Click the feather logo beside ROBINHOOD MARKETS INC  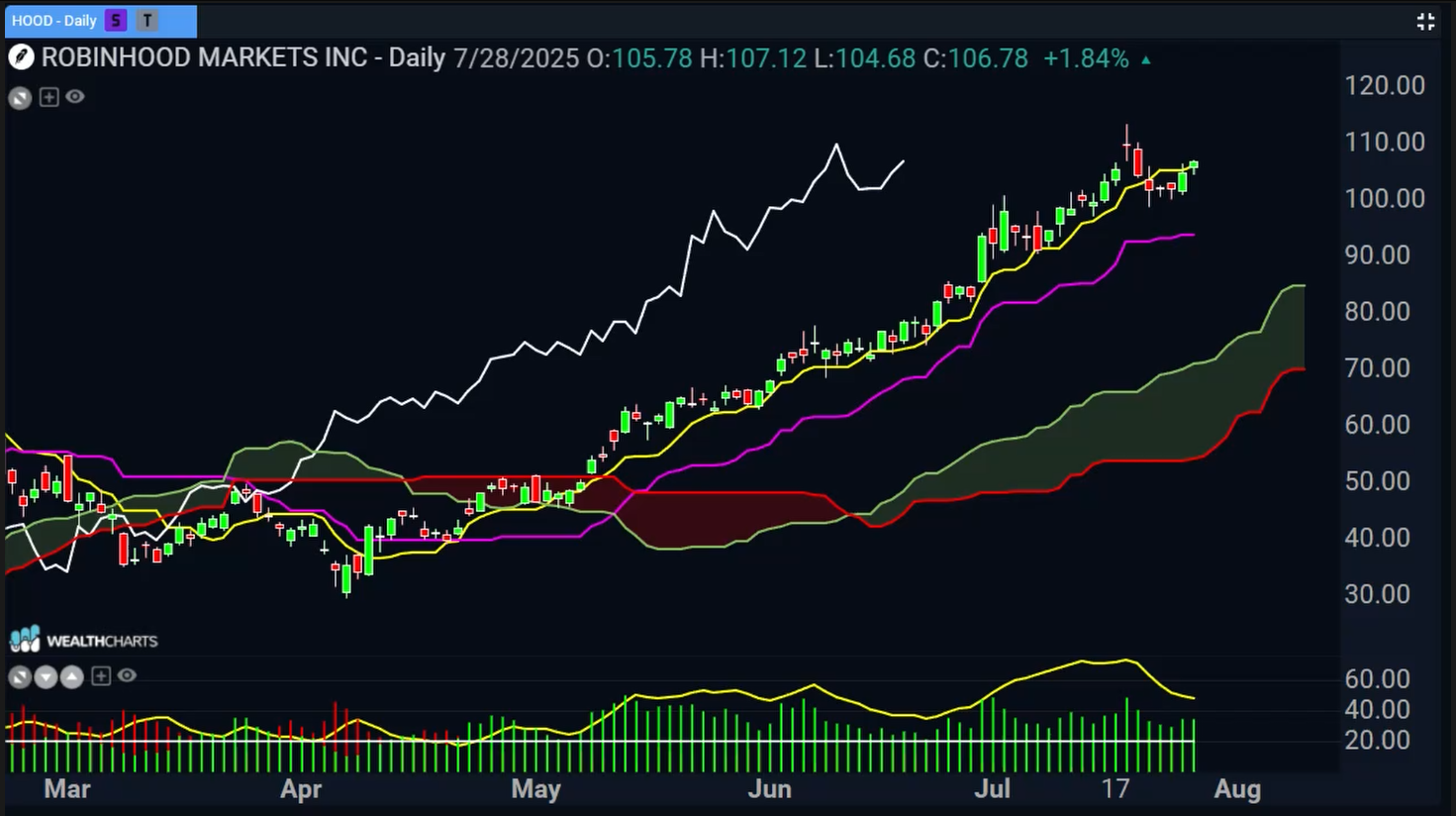click(21, 57)
